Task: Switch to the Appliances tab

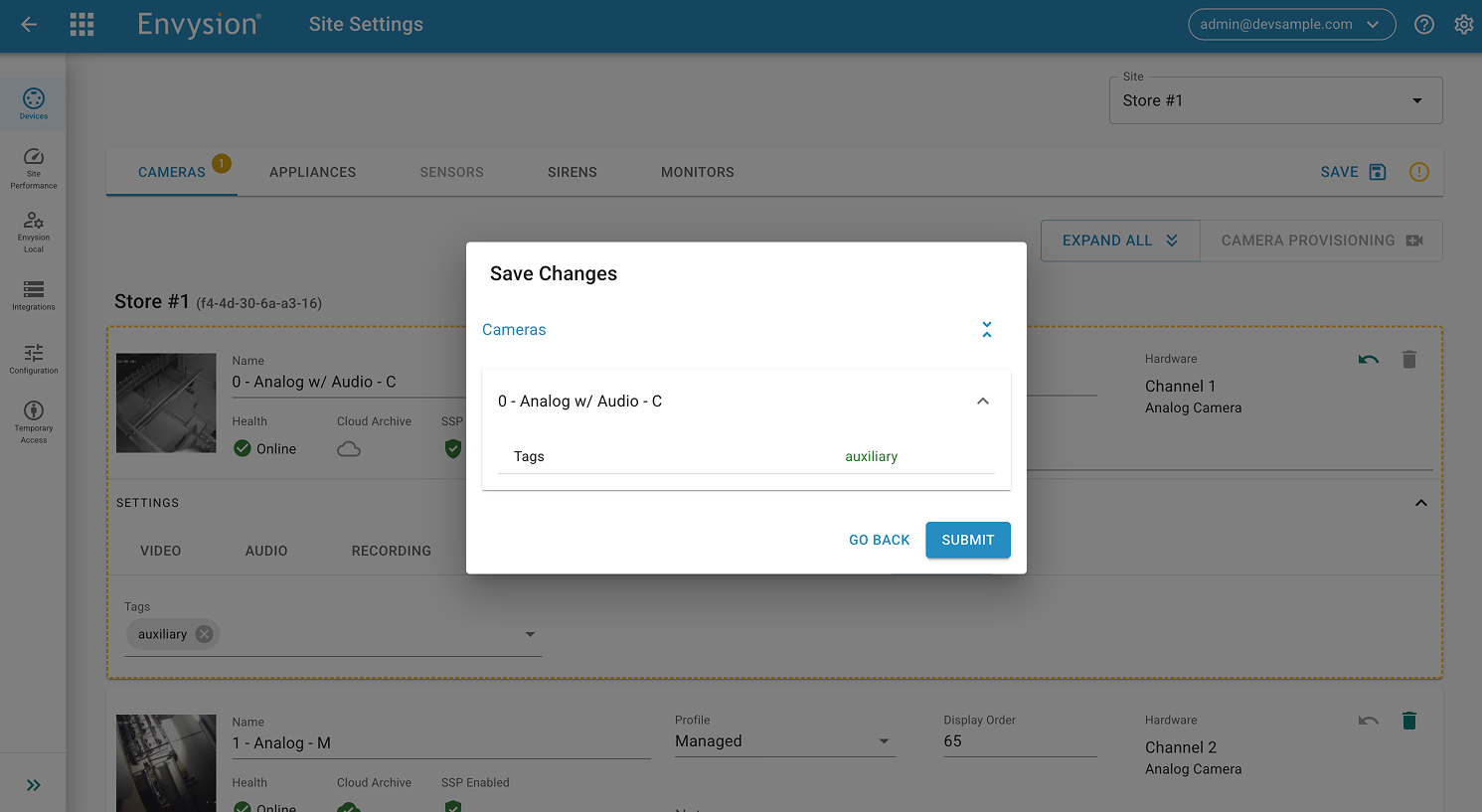Action: click(x=312, y=172)
